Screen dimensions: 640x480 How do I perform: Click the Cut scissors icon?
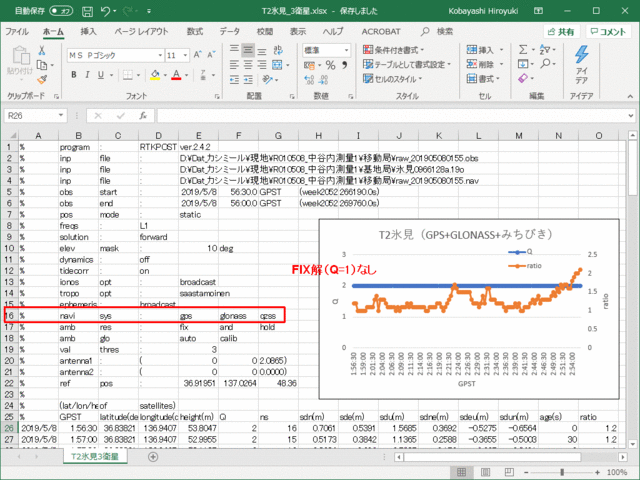[x=42, y=51]
